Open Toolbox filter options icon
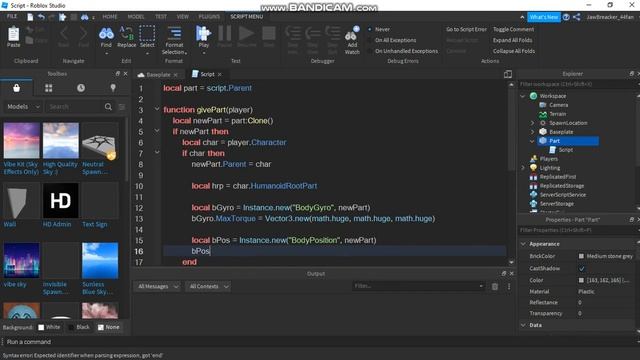Image resolution: width=640 pixels, height=360 pixels. click(122, 107)
